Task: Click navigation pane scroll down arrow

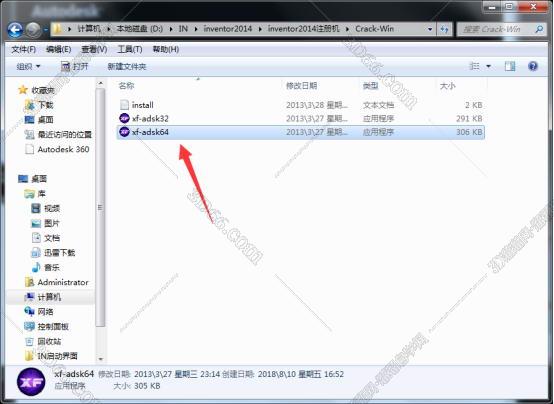Action: 100,359
